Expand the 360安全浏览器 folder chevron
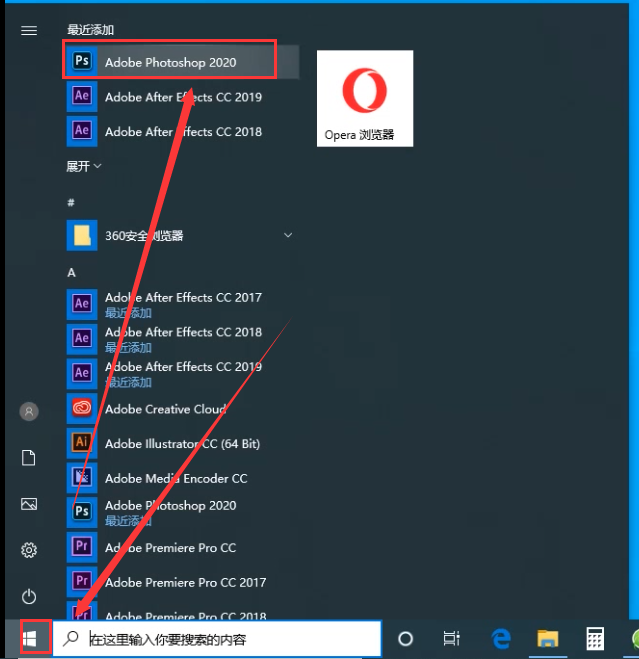This screenshot has width=639, height=659. tap(288, 235)
